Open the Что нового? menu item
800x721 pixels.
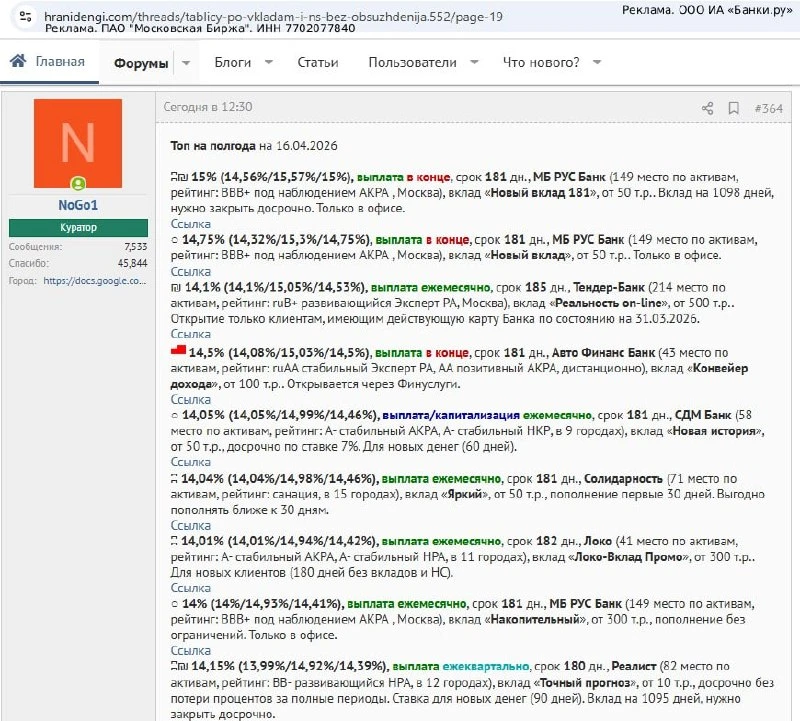[x=541, y=62]
